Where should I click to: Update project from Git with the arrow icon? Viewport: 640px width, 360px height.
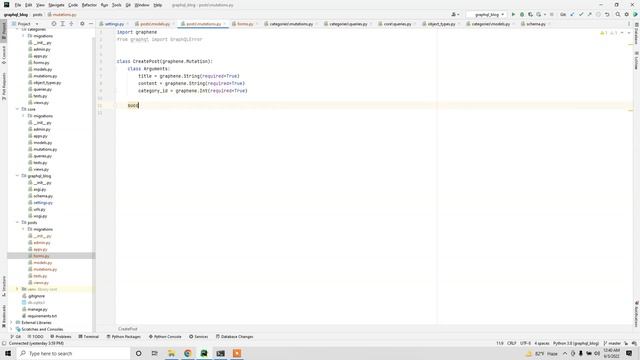pyautogui.click(x=572, y=14)
